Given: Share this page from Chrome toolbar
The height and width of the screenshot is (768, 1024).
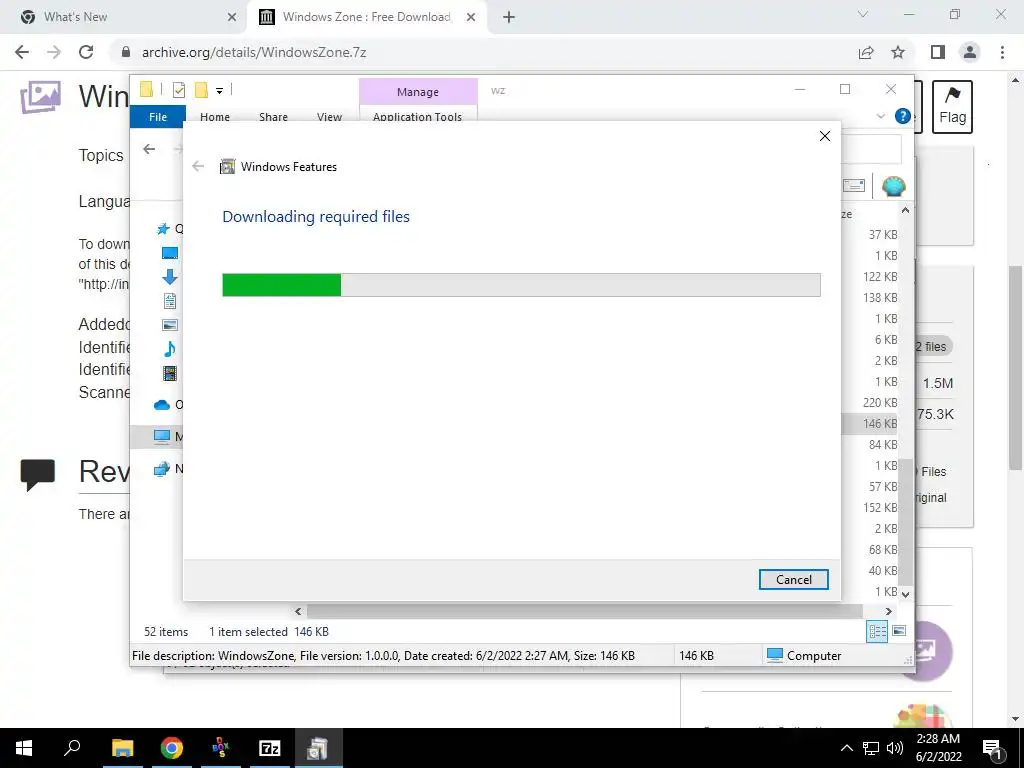Looking at the screenshot, I should pos(866,52).
